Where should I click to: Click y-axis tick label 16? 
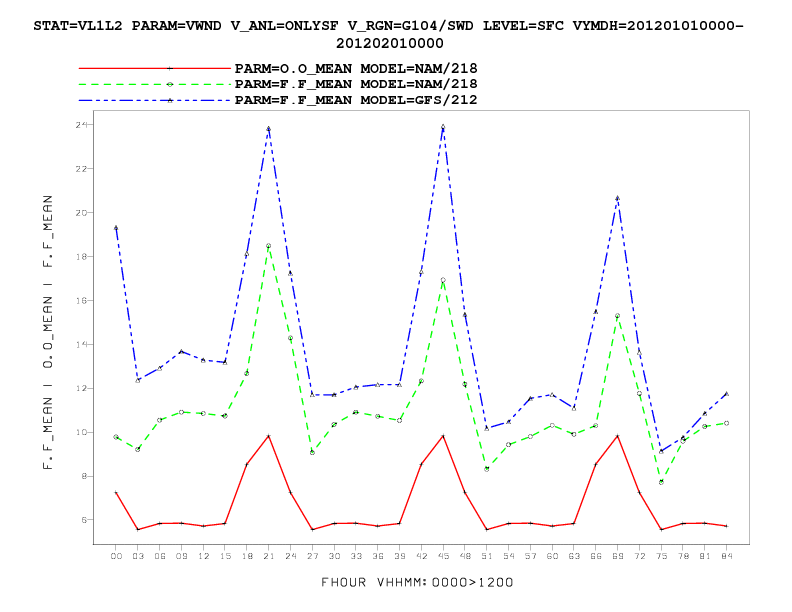[81, 300]
